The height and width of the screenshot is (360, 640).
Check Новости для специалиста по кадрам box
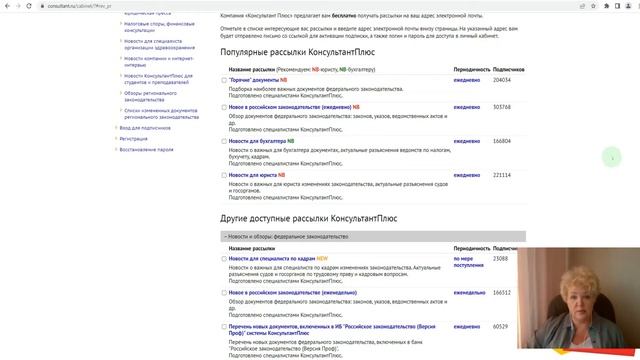tap(224, 259)
